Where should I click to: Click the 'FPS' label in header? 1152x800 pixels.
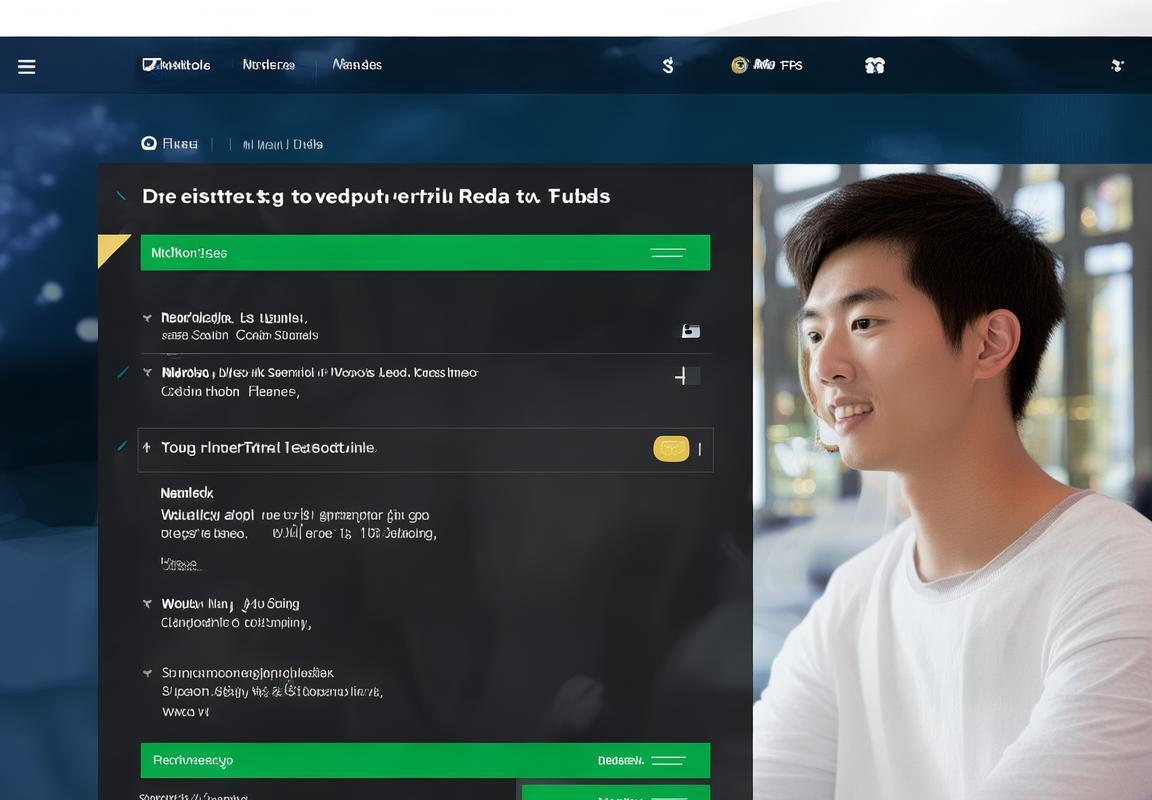click(x=791, y=65)
